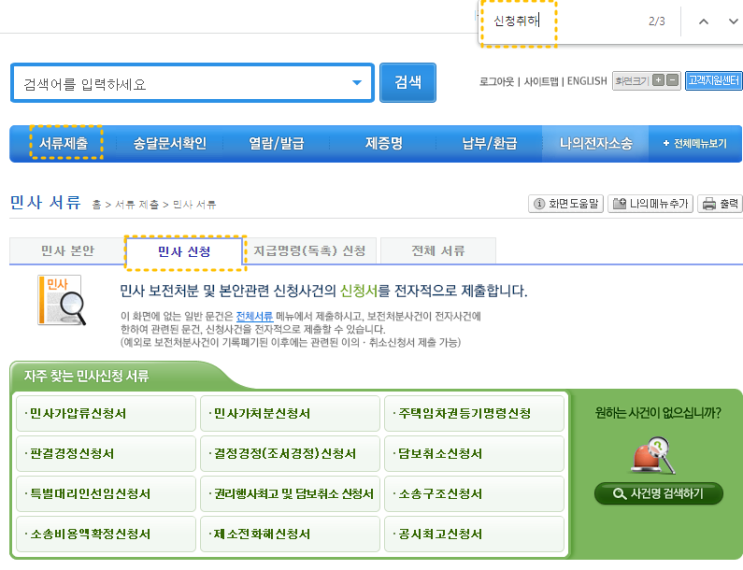Open the 열람/발급 menu
Image resolution: width=743 pixels, height=570 pixels.
(x=276, y=143)
